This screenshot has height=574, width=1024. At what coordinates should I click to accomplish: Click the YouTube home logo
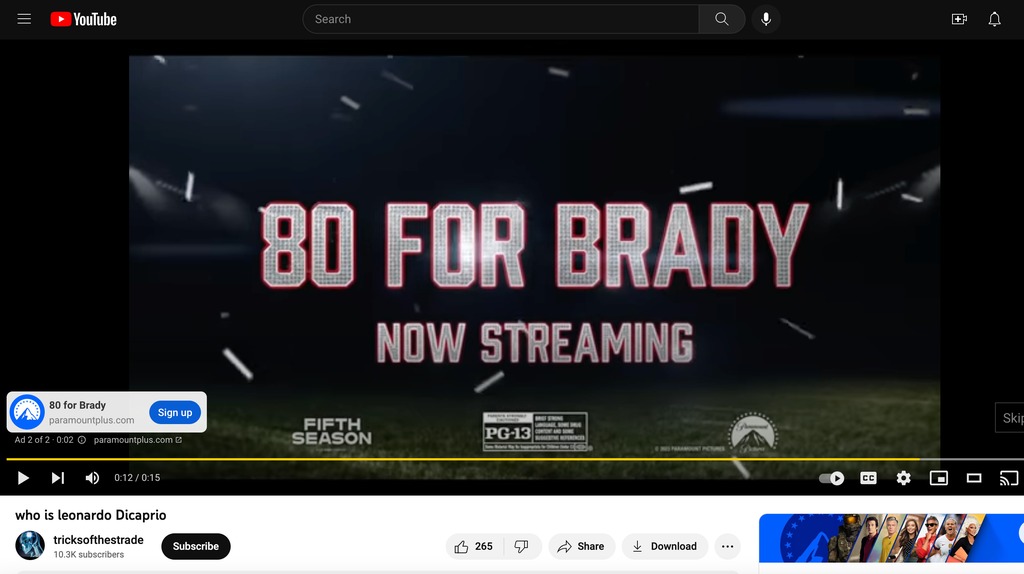pyautogui.click(x=84, y=19)
